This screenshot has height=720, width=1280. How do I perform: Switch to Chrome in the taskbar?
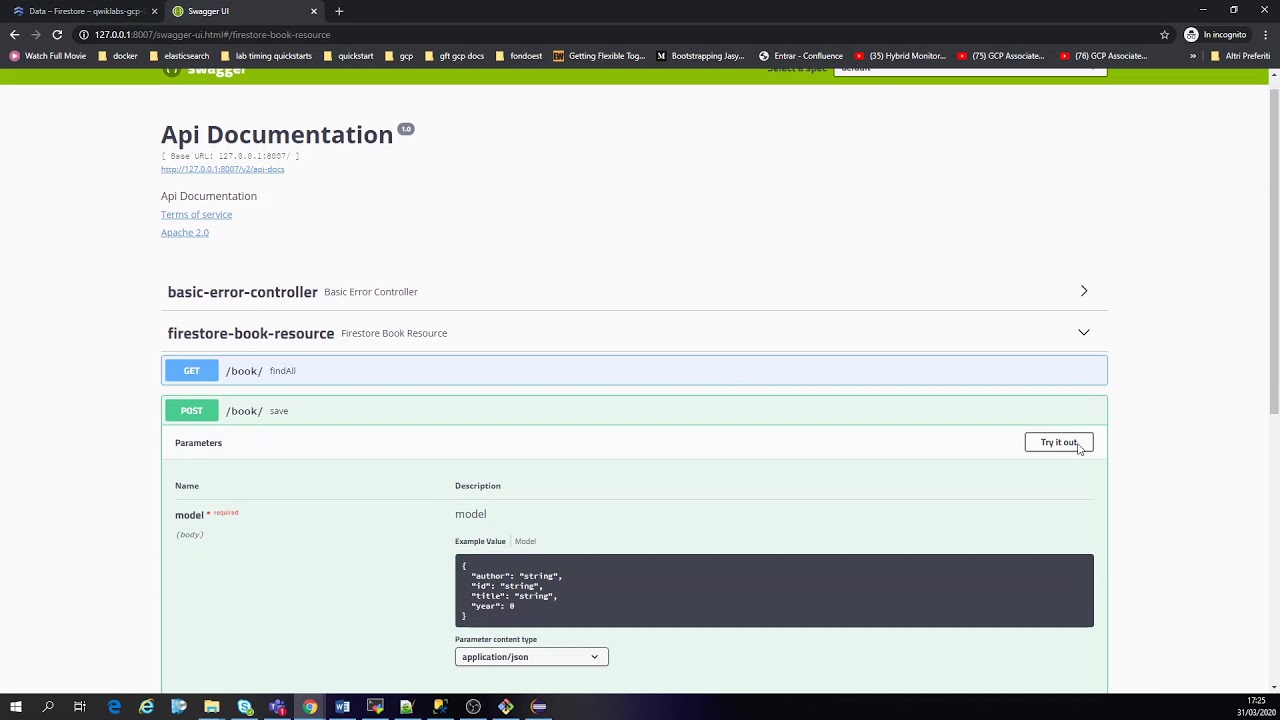point(310,707)
